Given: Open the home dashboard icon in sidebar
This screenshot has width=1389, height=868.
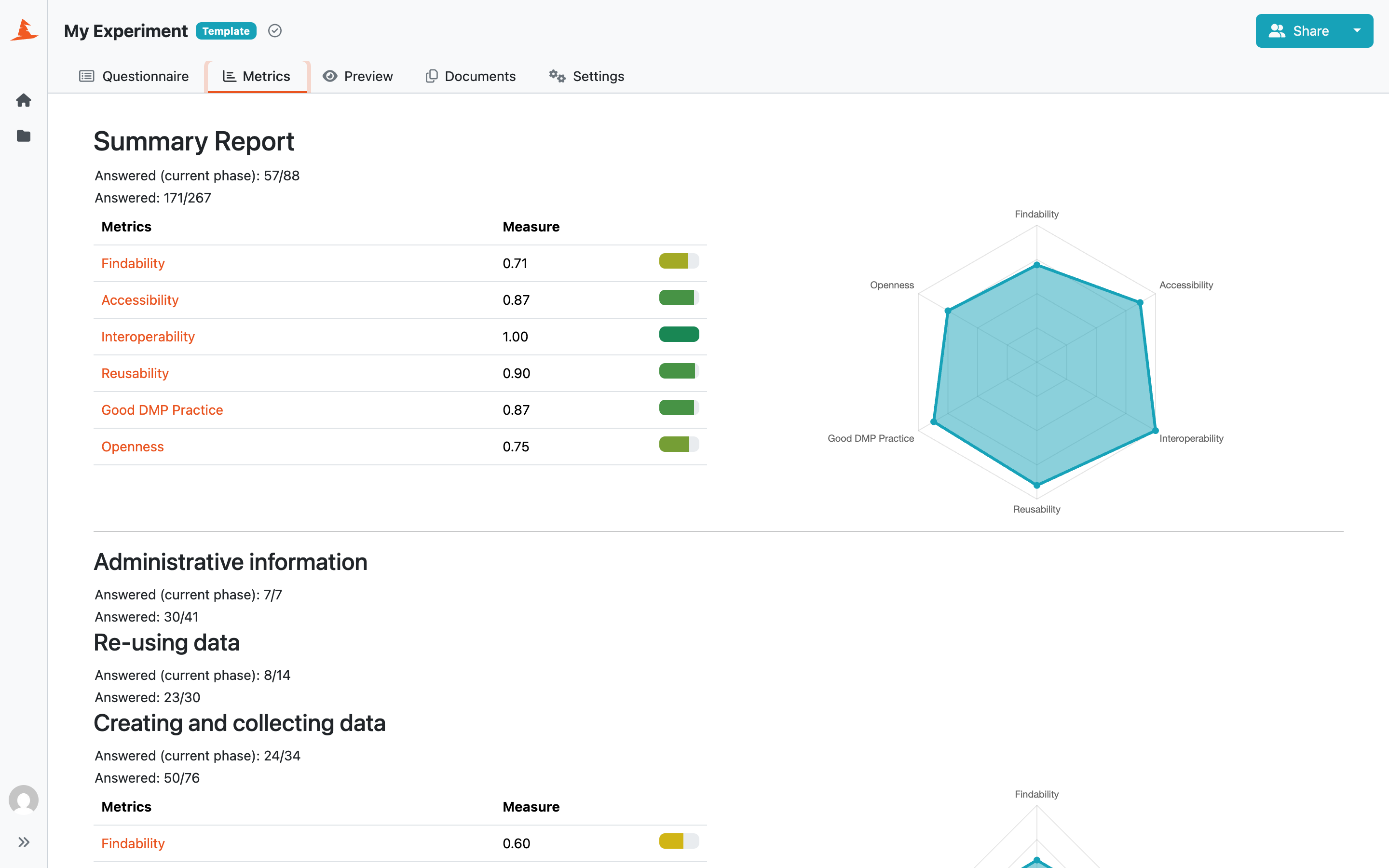Looking at the screenshot, I should point(24,100).
